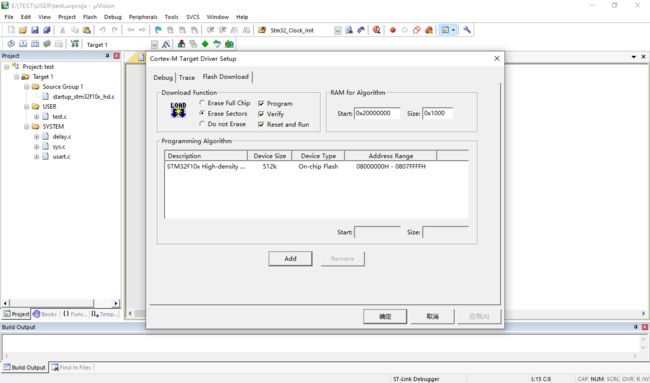Select the Do not Erase option

(x=222, y=124)
